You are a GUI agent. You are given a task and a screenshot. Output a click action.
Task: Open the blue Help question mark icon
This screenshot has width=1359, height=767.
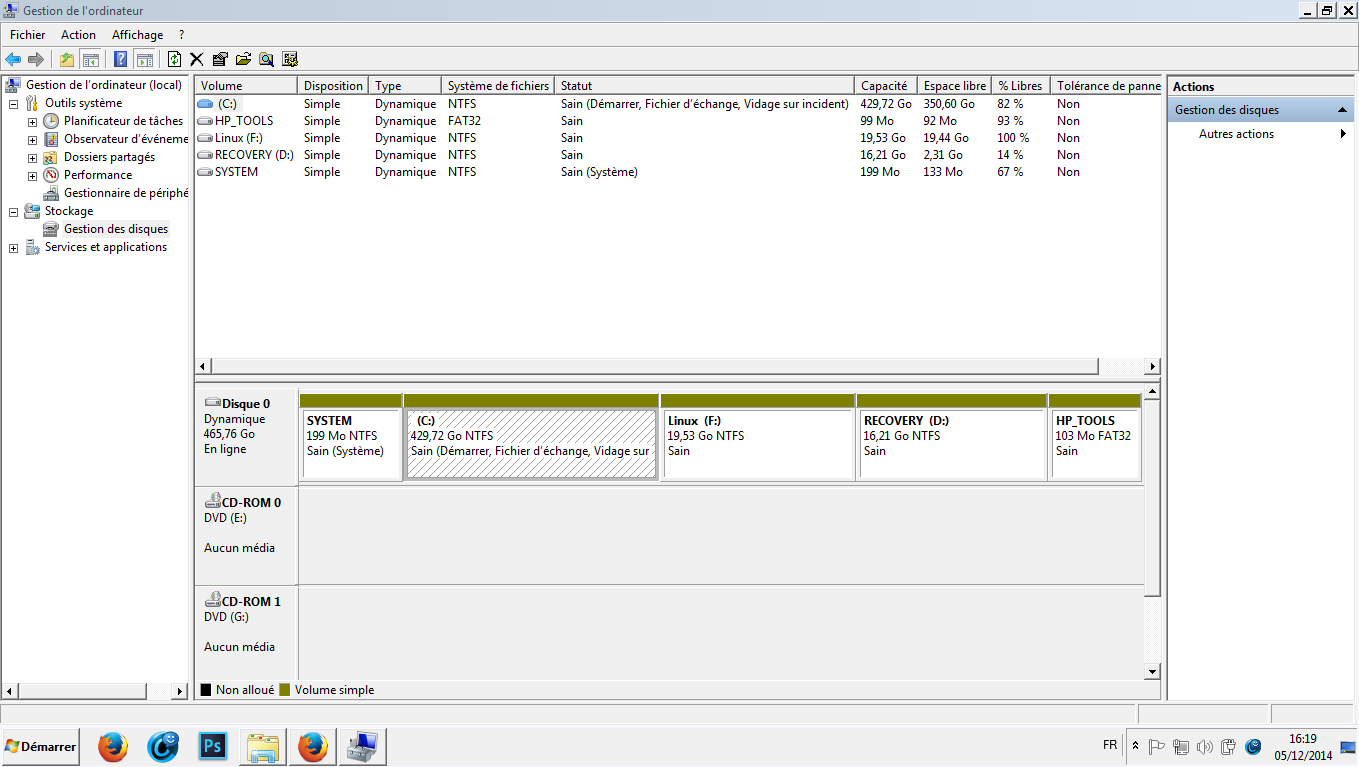(x=120, y=59)
